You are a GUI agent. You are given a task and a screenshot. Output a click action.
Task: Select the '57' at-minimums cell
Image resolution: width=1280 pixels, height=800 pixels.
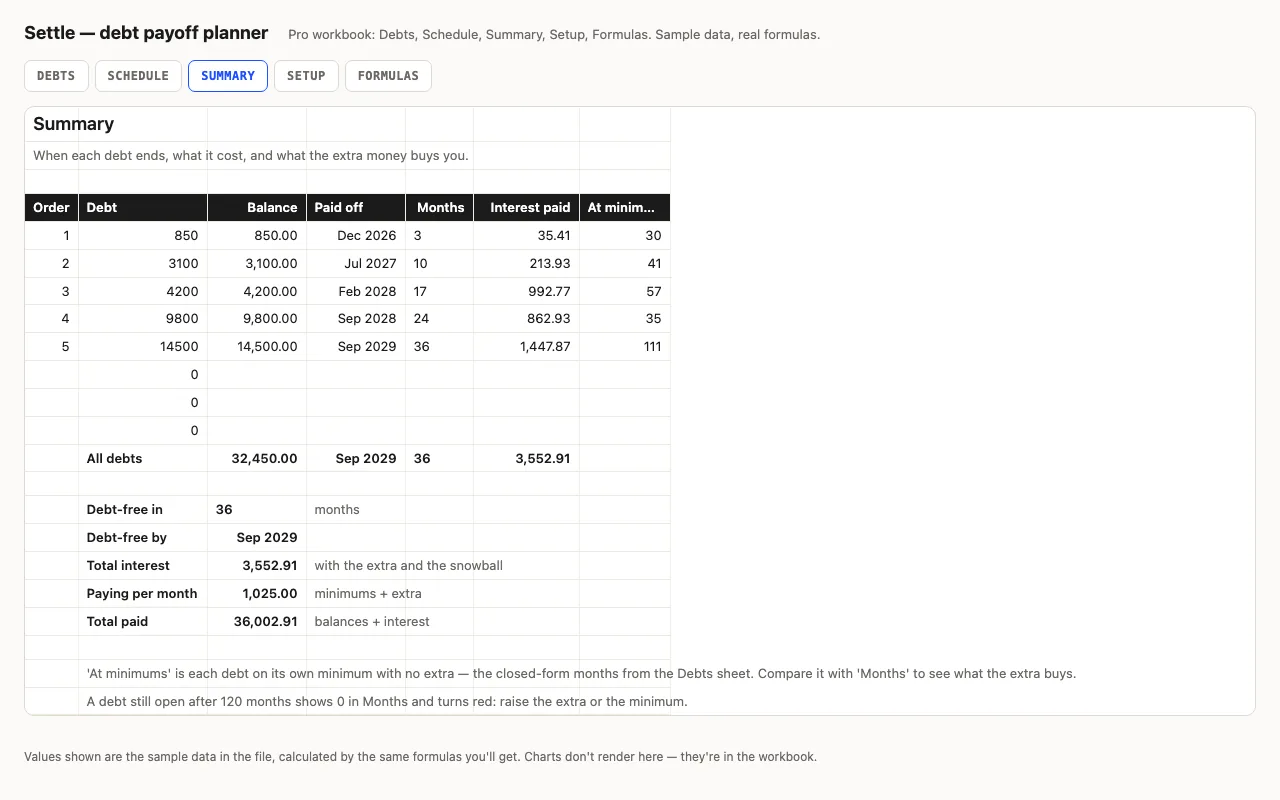[625, 291]
